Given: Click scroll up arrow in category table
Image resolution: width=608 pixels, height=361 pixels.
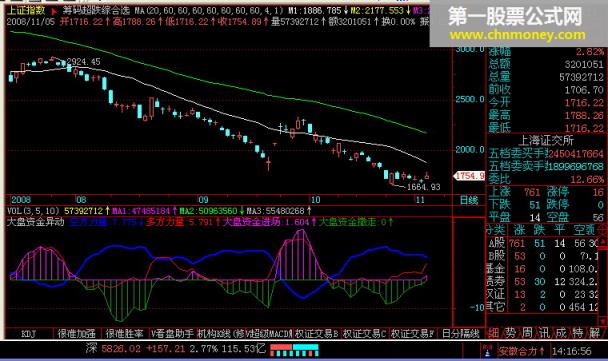Looking at the screenshot, I should point(603,242).
